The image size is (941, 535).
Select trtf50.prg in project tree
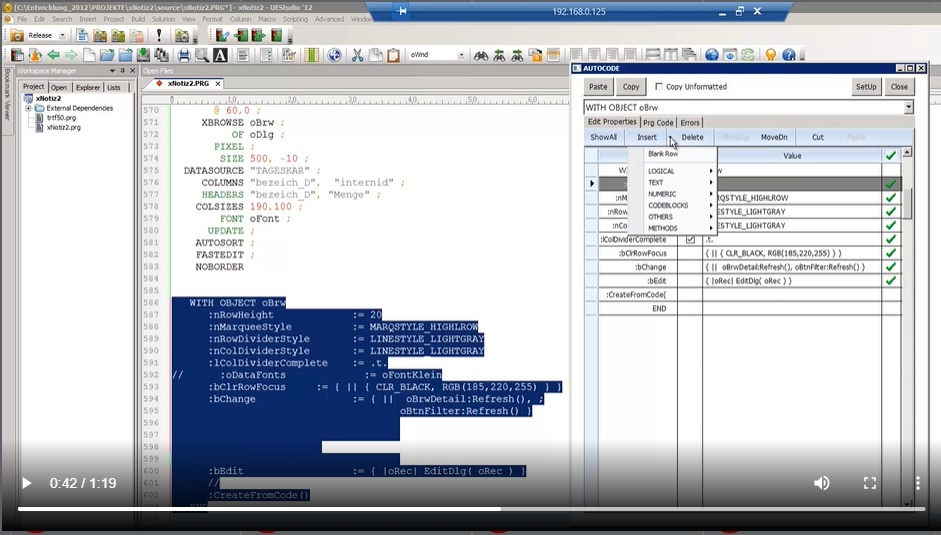pos(61,118)
